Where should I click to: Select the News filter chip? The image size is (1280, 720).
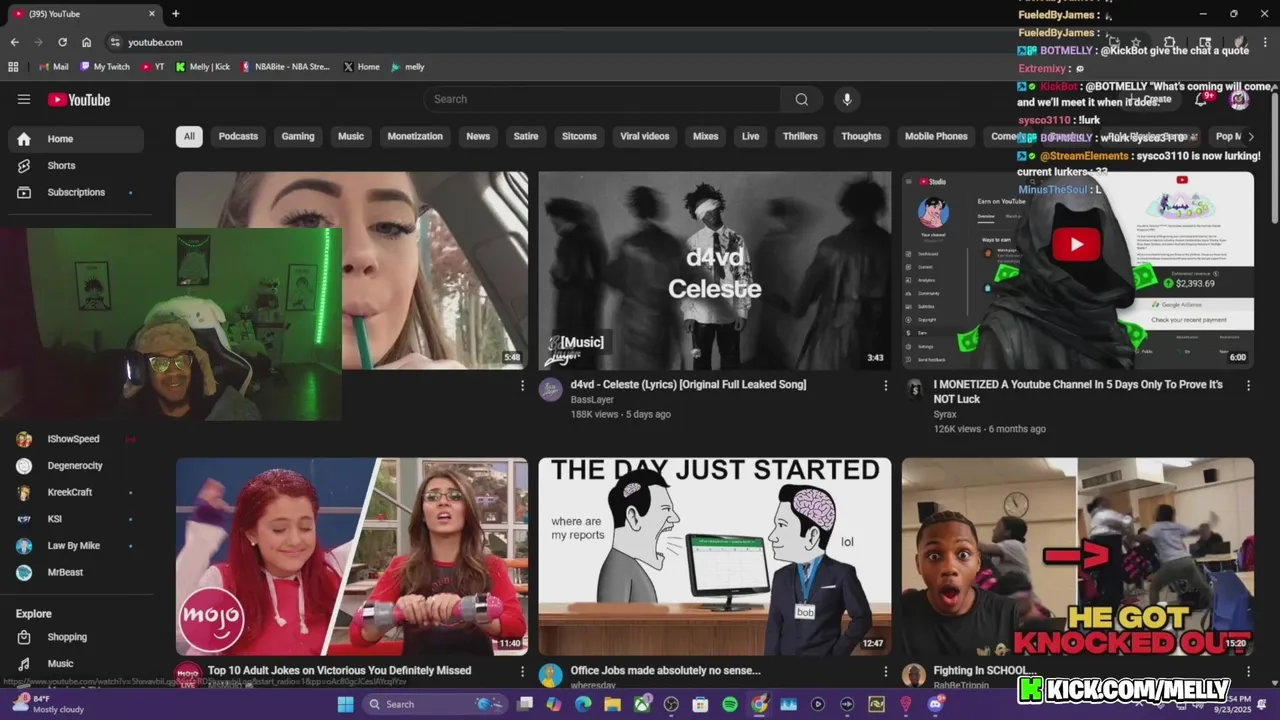(478, 136)
